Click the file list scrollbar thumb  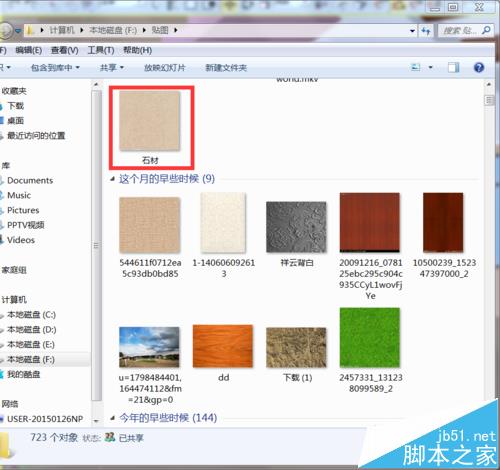coord(489,100)
